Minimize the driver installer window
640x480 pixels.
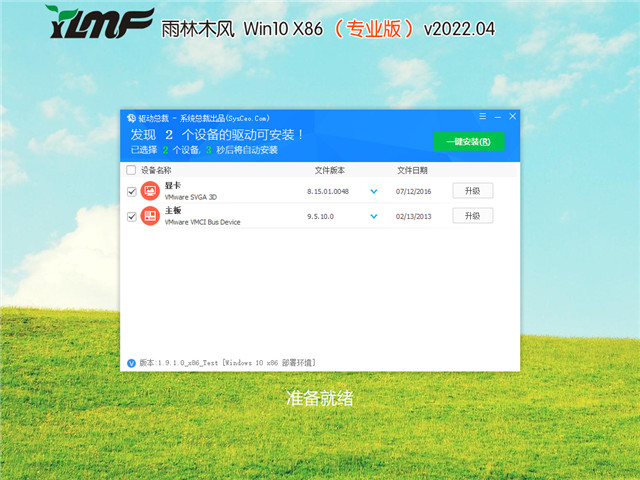(498, 117)
